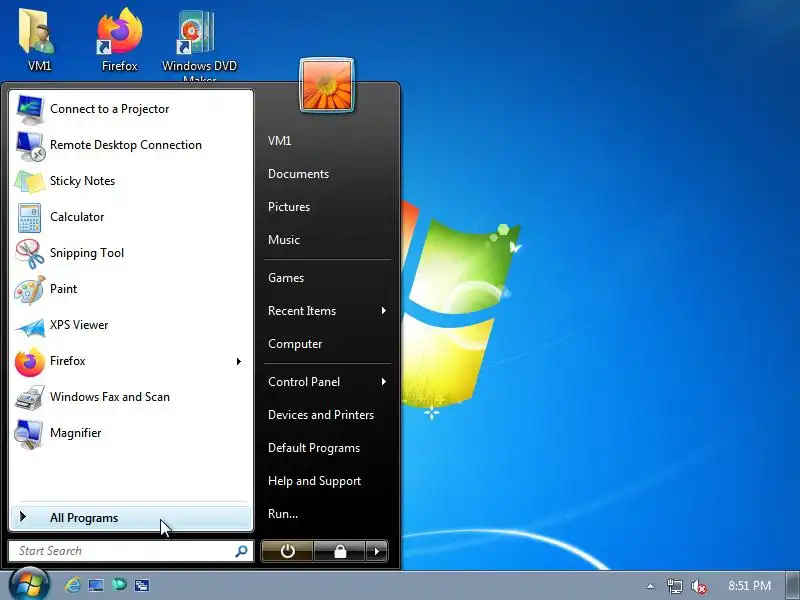Click the Show desktop strip beside the clock
Viewport: 800px width, 600px height.
[x=794, y=586]
